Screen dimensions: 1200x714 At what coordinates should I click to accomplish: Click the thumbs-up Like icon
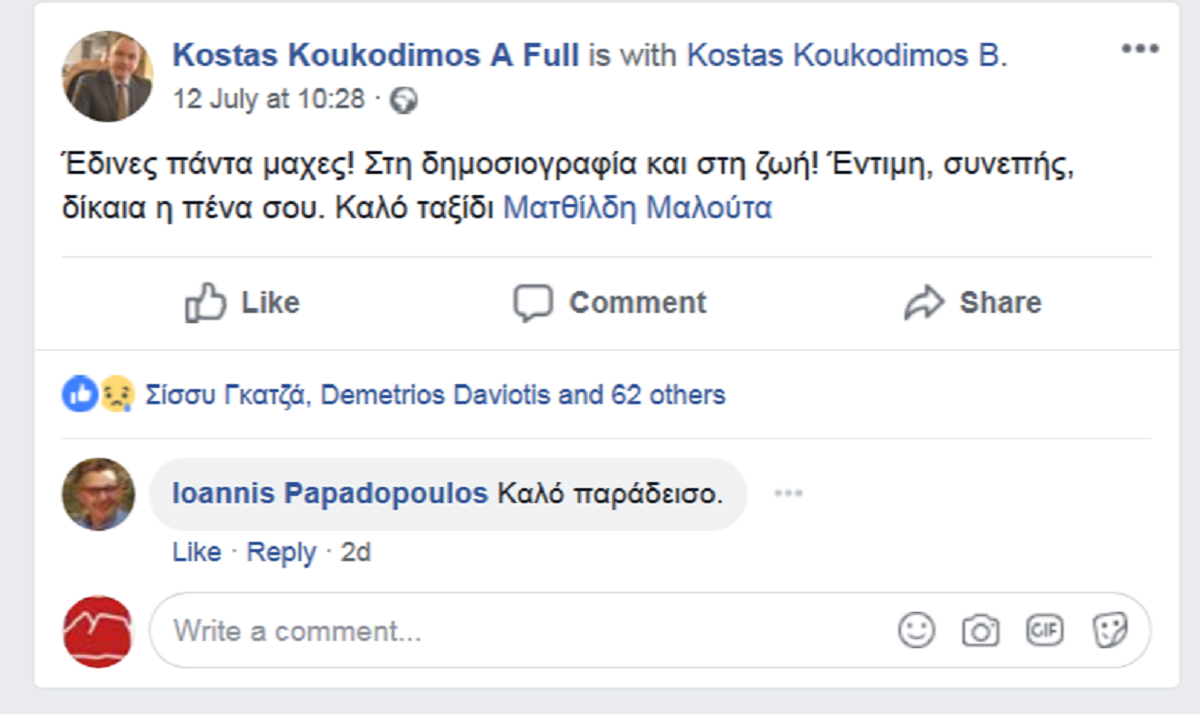[x=206, y=302]
